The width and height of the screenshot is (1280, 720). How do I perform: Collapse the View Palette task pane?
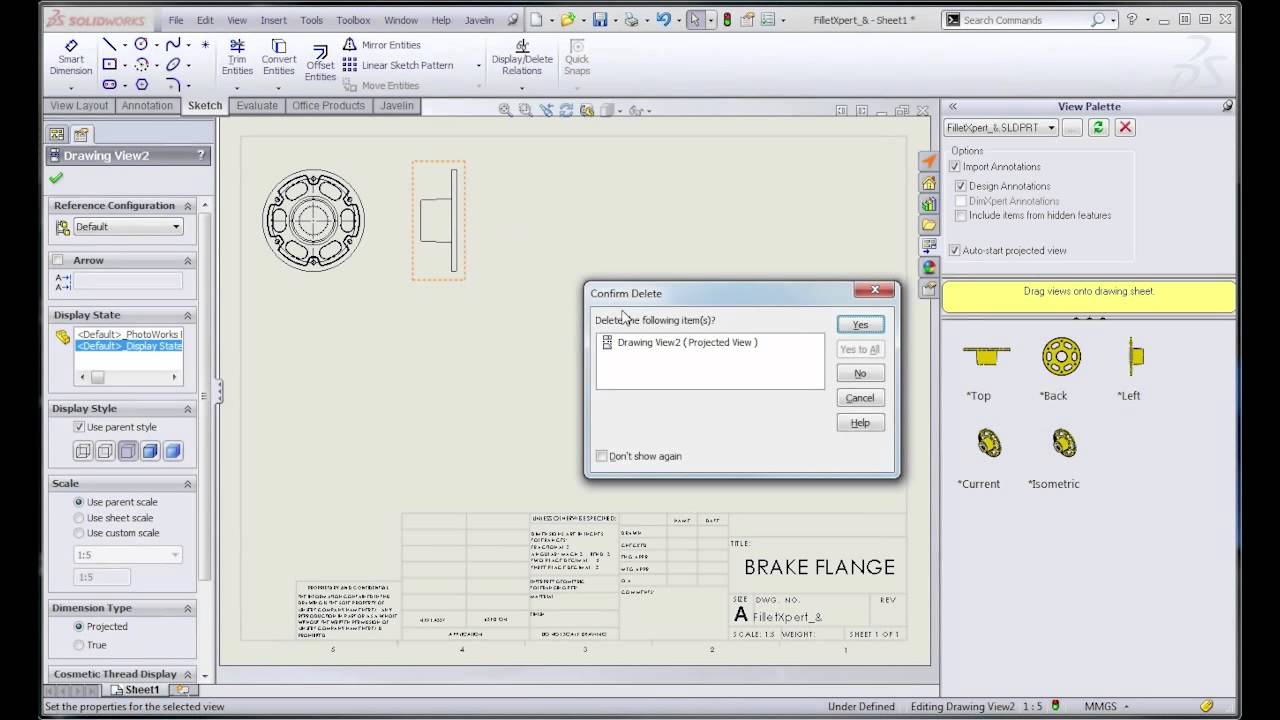[953, 106]
